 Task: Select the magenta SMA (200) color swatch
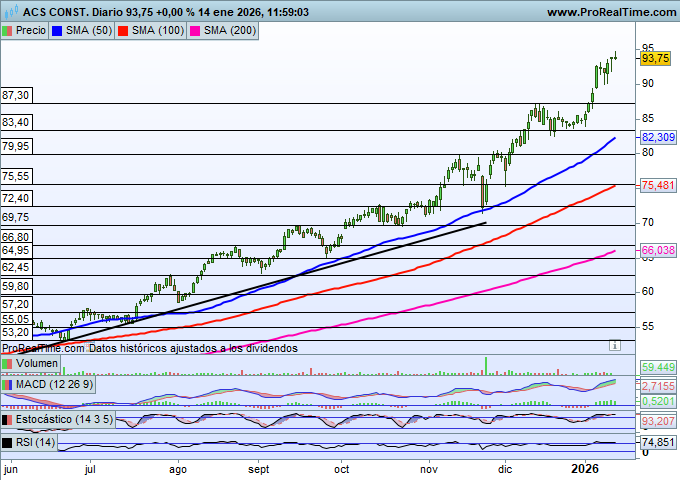click(x=194, y=31)
